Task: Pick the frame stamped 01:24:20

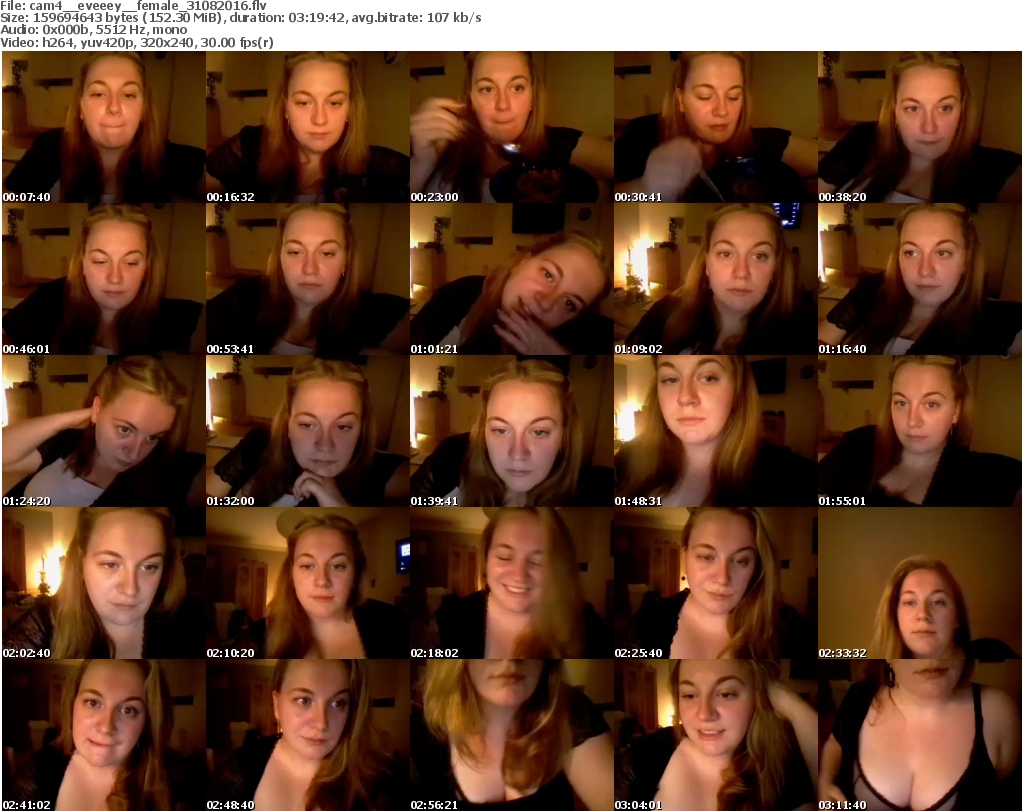Action: tap(104, 432)
